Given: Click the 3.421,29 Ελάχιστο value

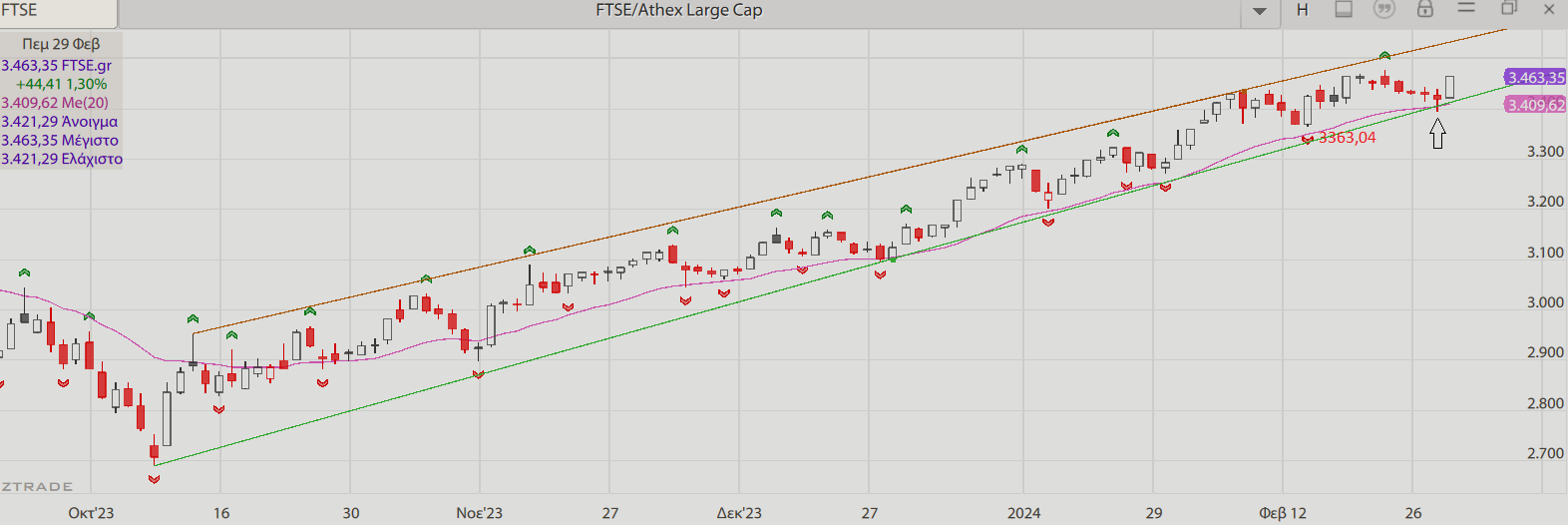Looking at the screenshot, I should (x=62, y=159).
